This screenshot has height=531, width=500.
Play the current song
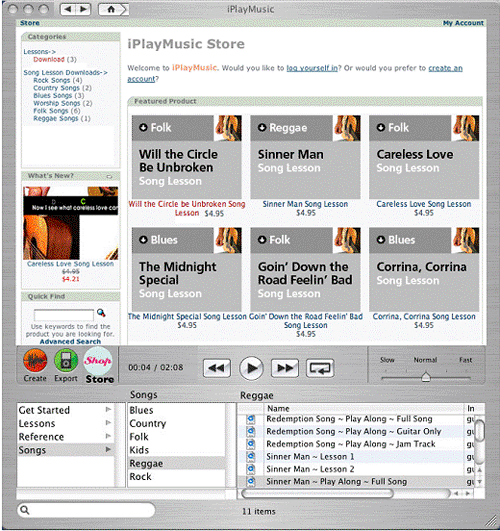251,368
